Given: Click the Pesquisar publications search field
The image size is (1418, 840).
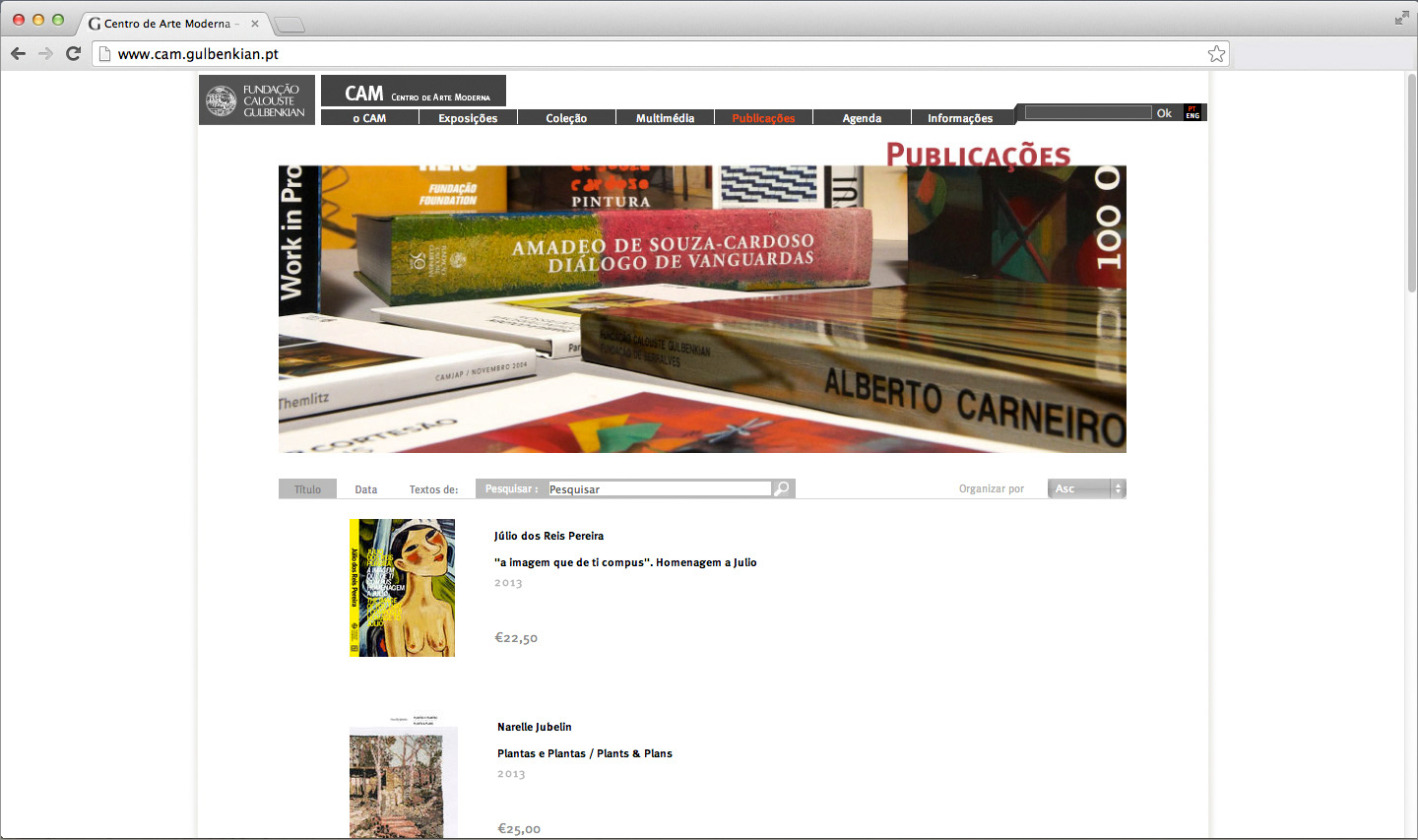Looking at the screenshot, I should [x=658, y=489].
